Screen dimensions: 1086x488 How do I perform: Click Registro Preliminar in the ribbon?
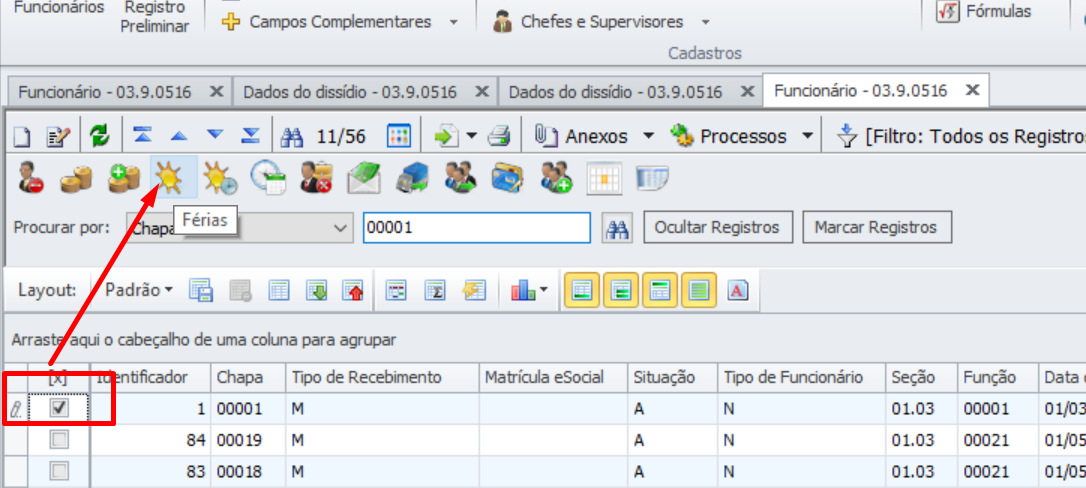click(154, 17)
